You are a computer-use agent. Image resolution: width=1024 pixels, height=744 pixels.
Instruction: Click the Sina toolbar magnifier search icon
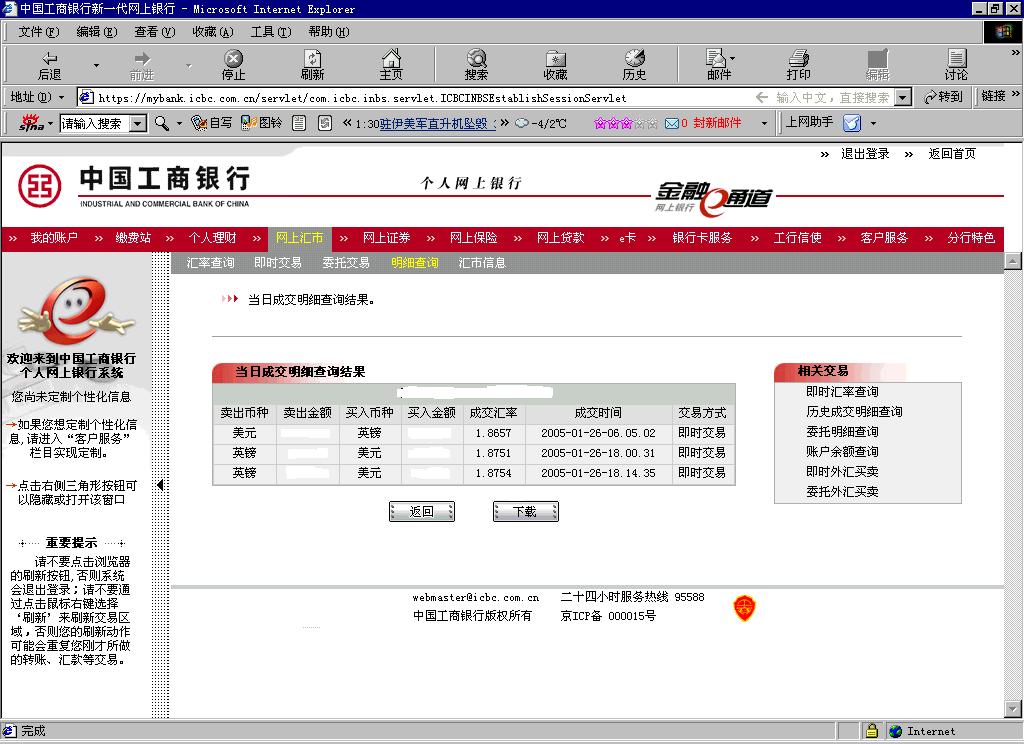161,123
